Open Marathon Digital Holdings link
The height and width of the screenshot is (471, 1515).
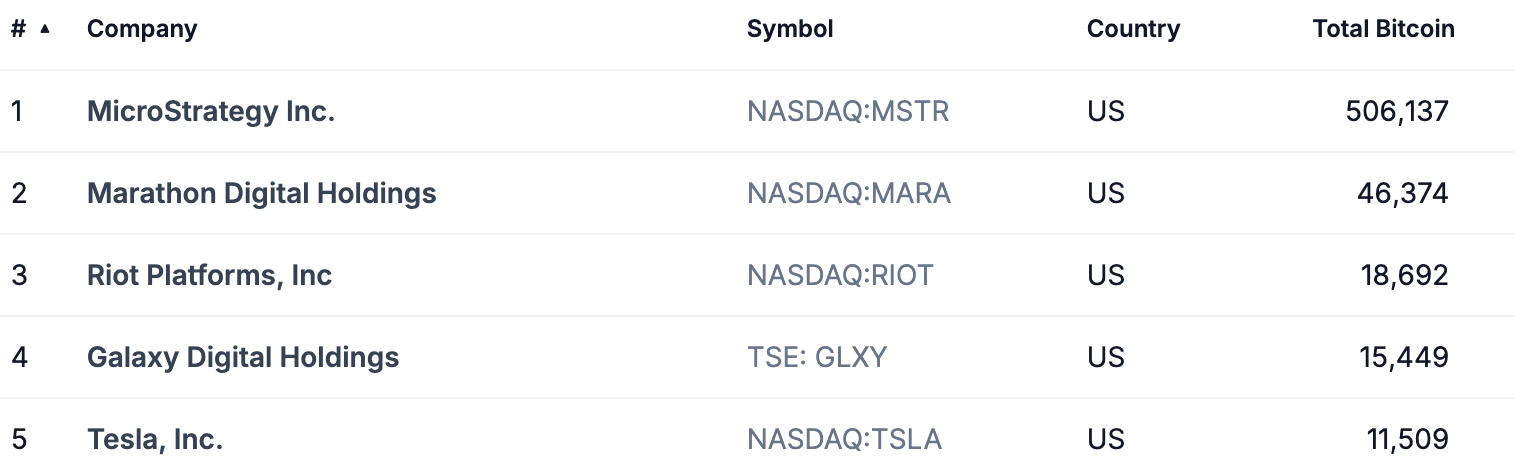262,193
